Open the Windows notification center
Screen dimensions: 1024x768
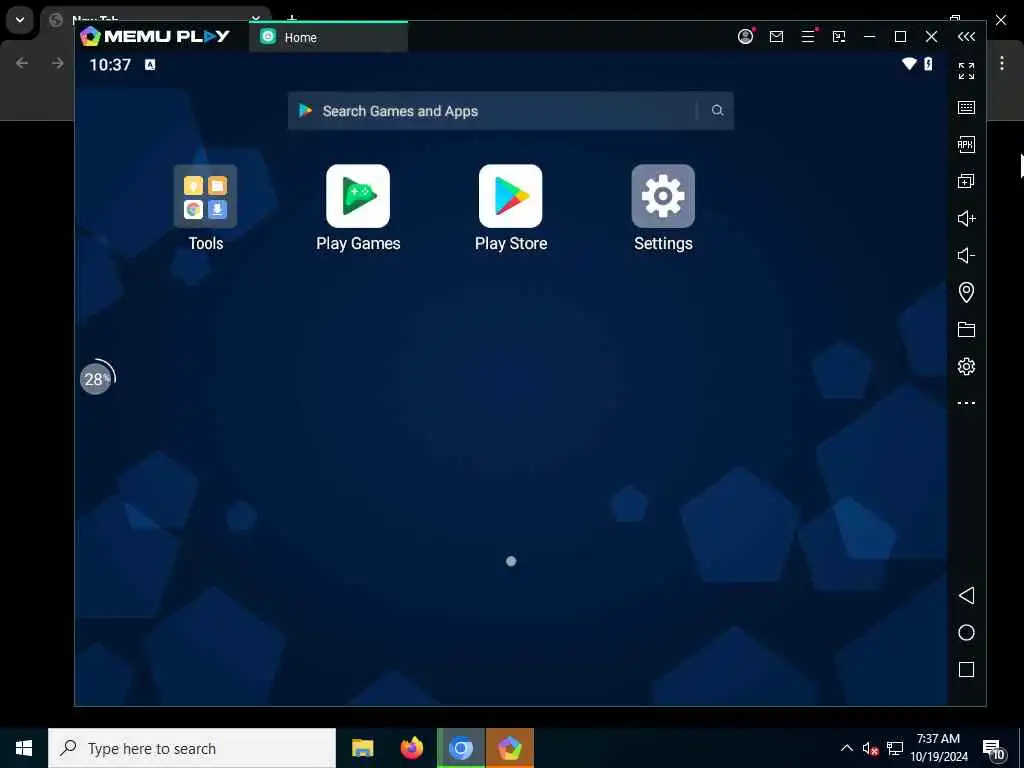click(x=994, y=750)
